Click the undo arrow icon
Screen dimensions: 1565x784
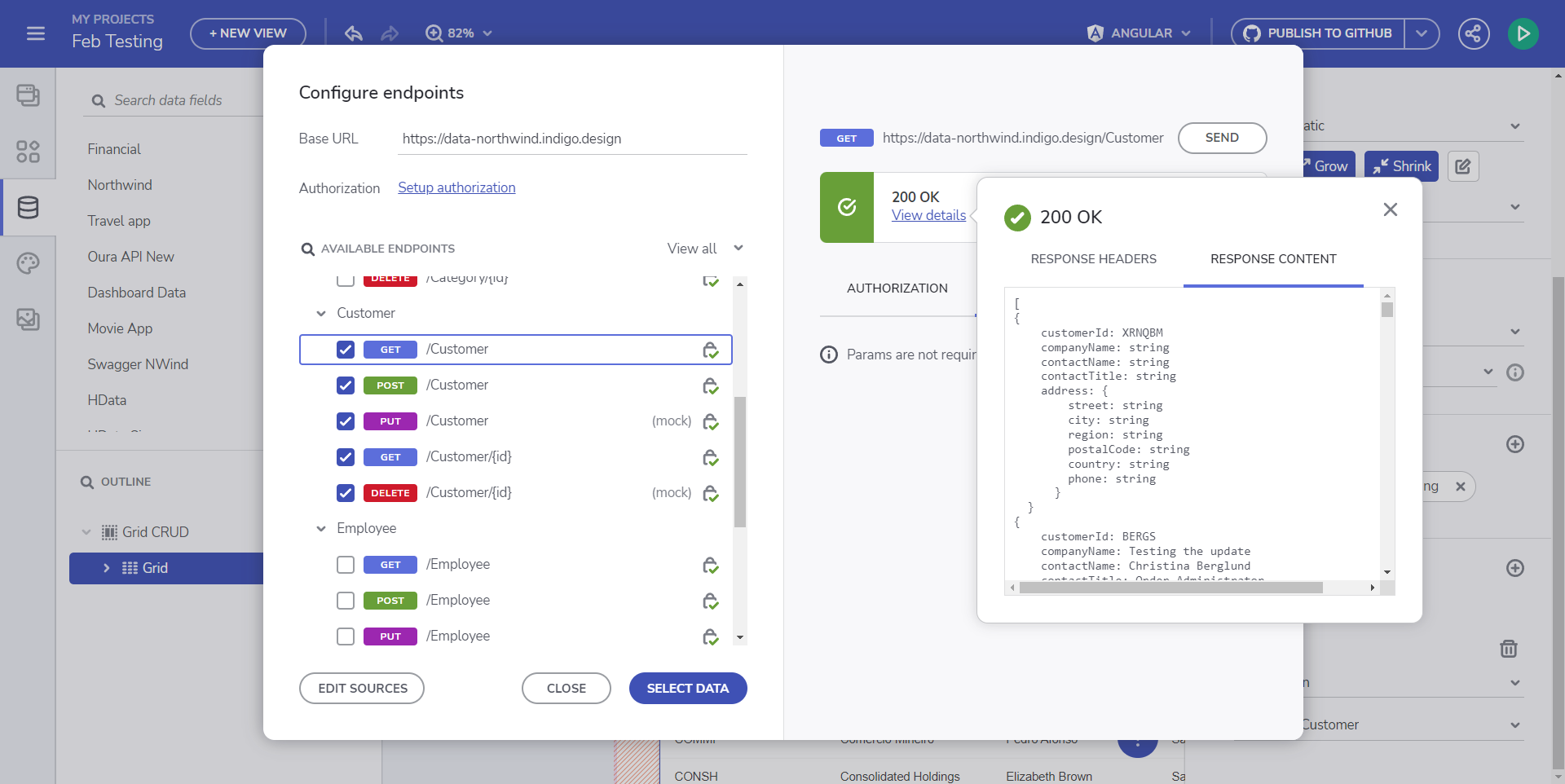click(353, 33)
